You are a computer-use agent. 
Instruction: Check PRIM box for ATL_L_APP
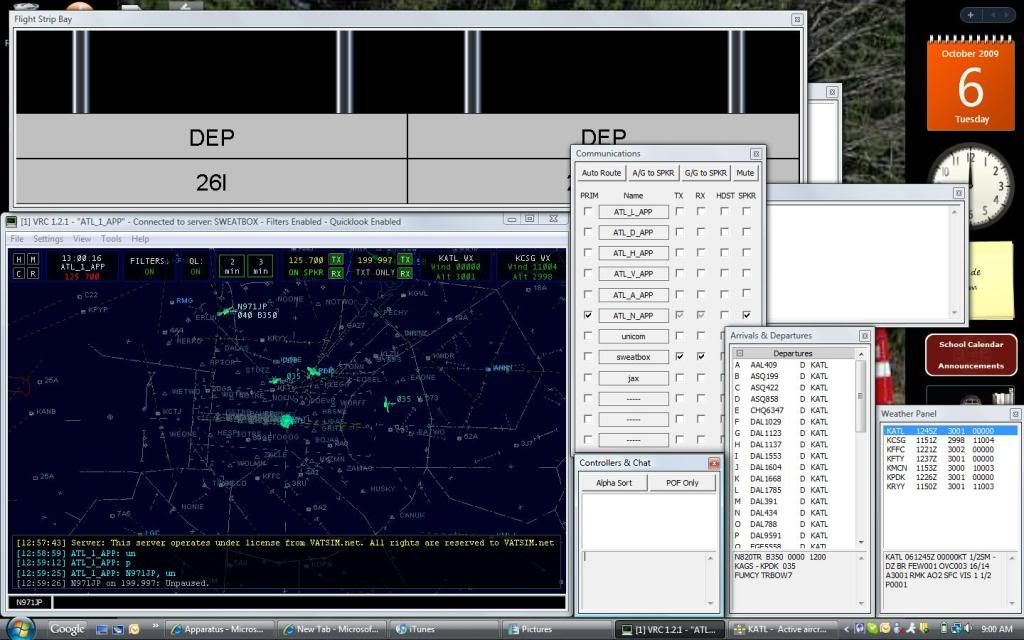[x=587, y=212]
